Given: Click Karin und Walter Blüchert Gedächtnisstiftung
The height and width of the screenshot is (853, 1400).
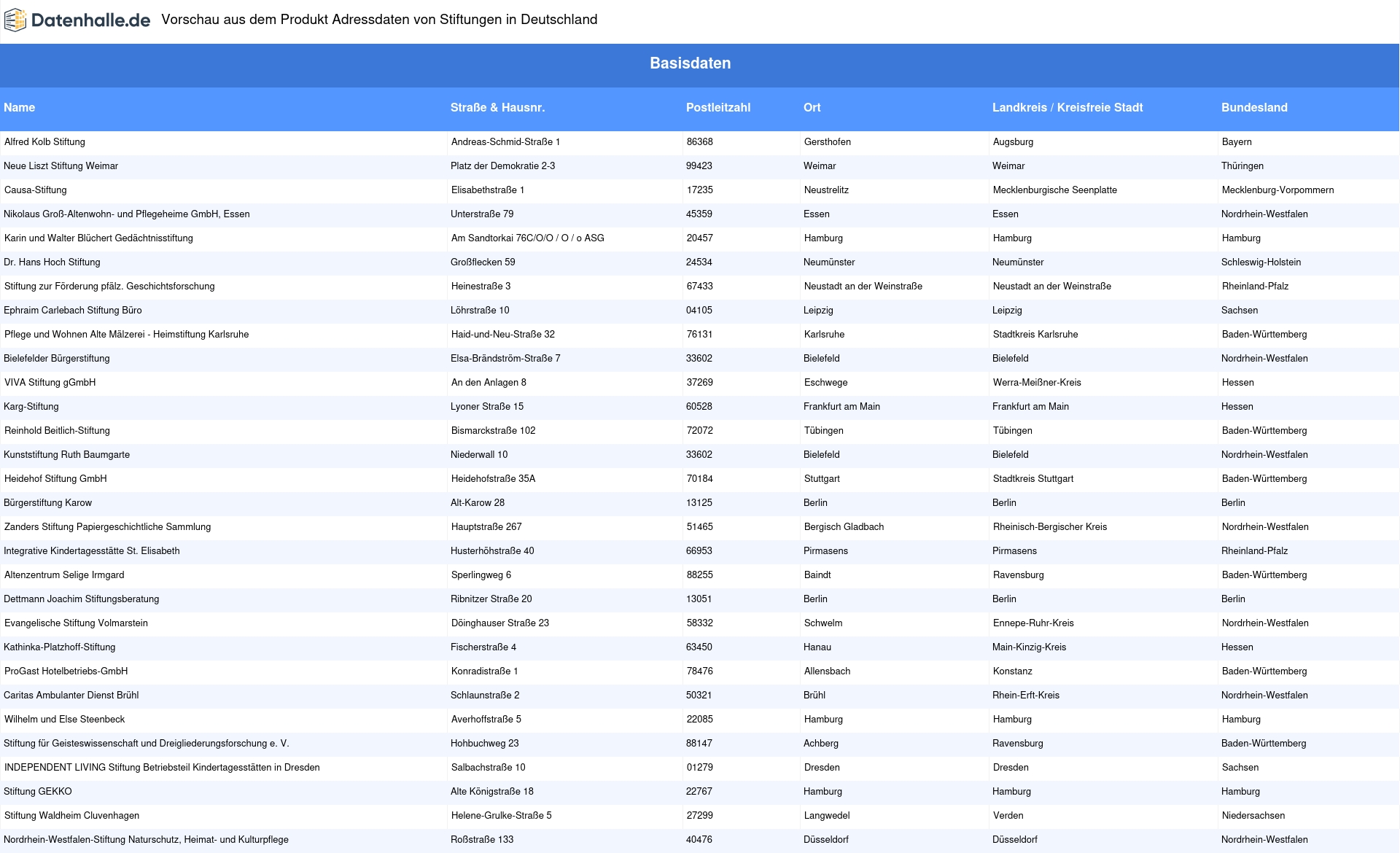Looking at the screenshot, I should click(98, 238).
